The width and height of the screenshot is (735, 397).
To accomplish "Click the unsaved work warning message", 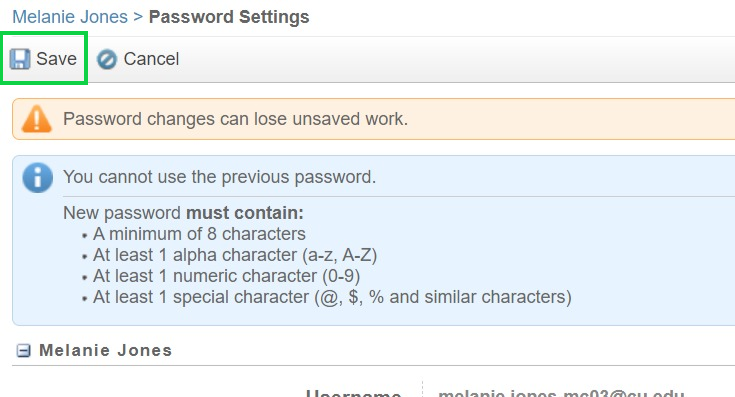I will click(x=235, y=119).
